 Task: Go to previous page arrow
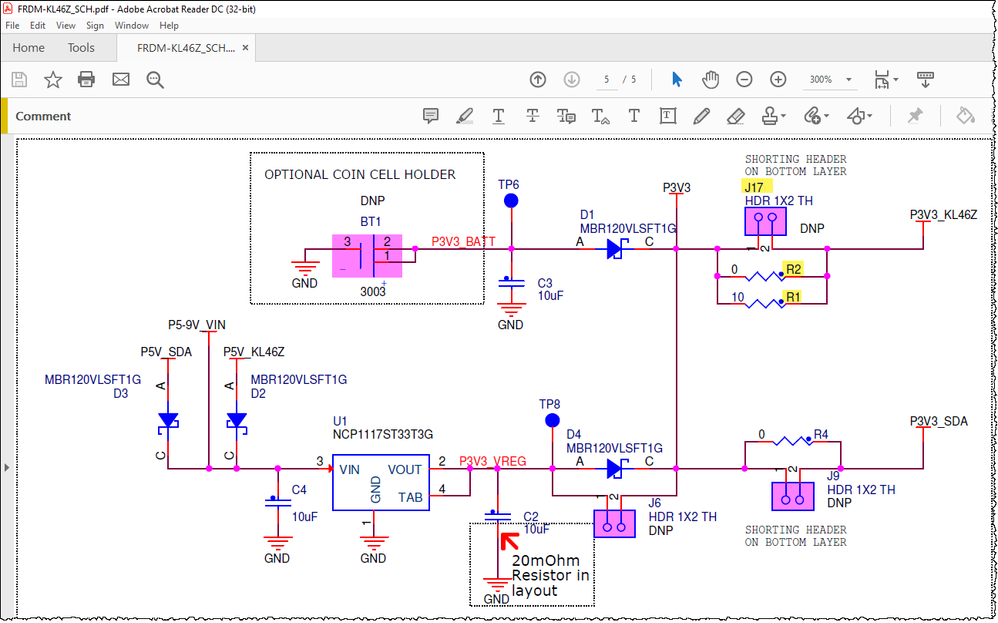538,80
